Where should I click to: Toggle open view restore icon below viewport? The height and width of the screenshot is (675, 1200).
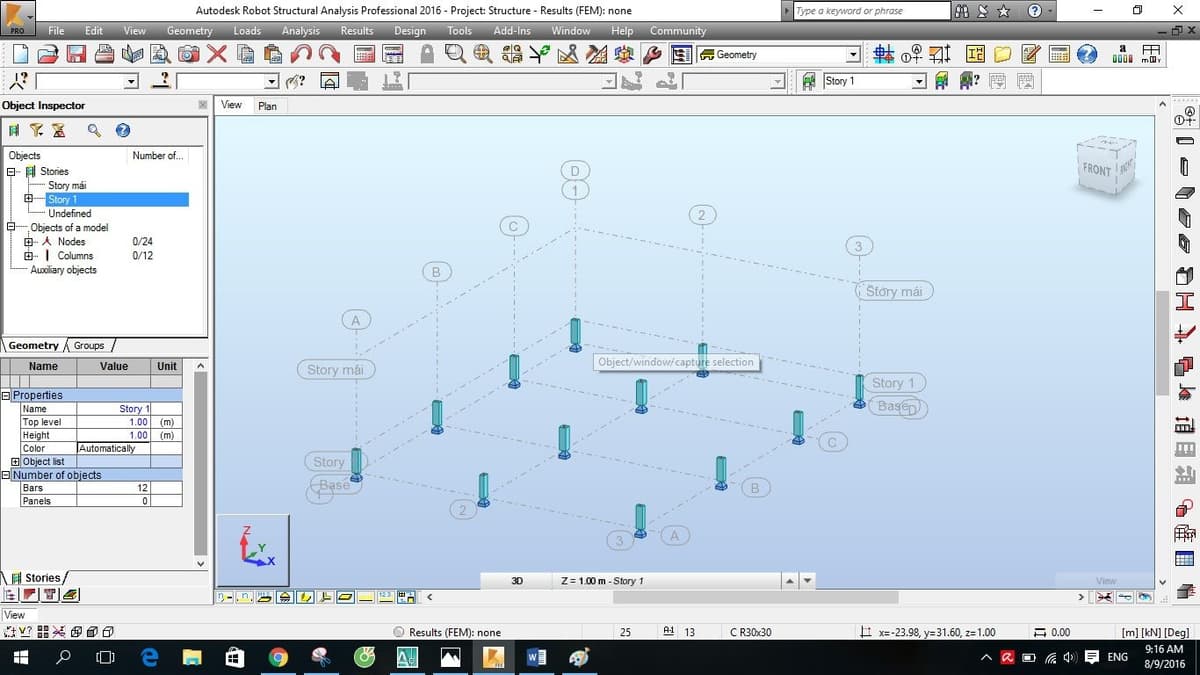pyautogui.click(x=407, y=597)
